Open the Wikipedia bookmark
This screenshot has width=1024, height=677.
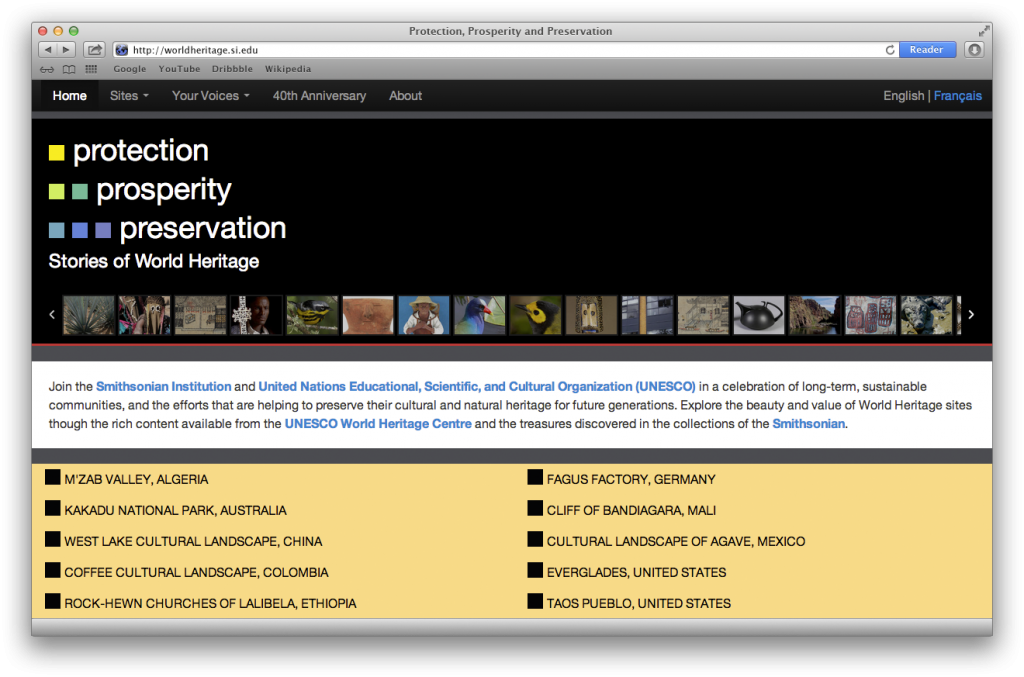point(288,69)
